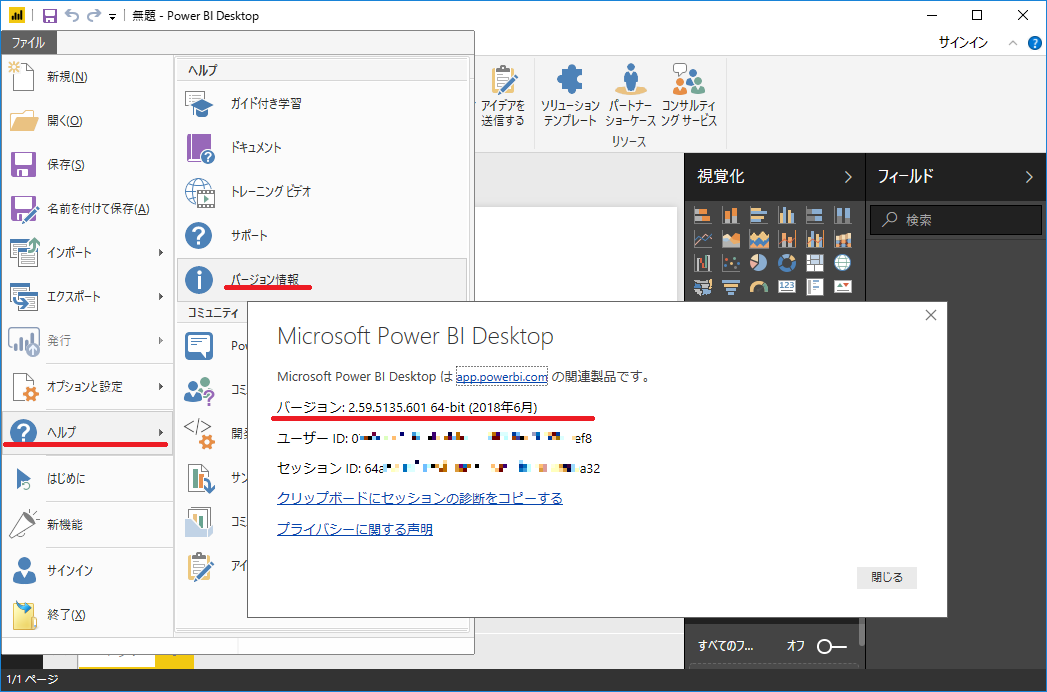Viewport: 1047px width, 692px height.
Task: Click クリップボードにセッションの診断をコピーする link
Action: tap(420, 498)
